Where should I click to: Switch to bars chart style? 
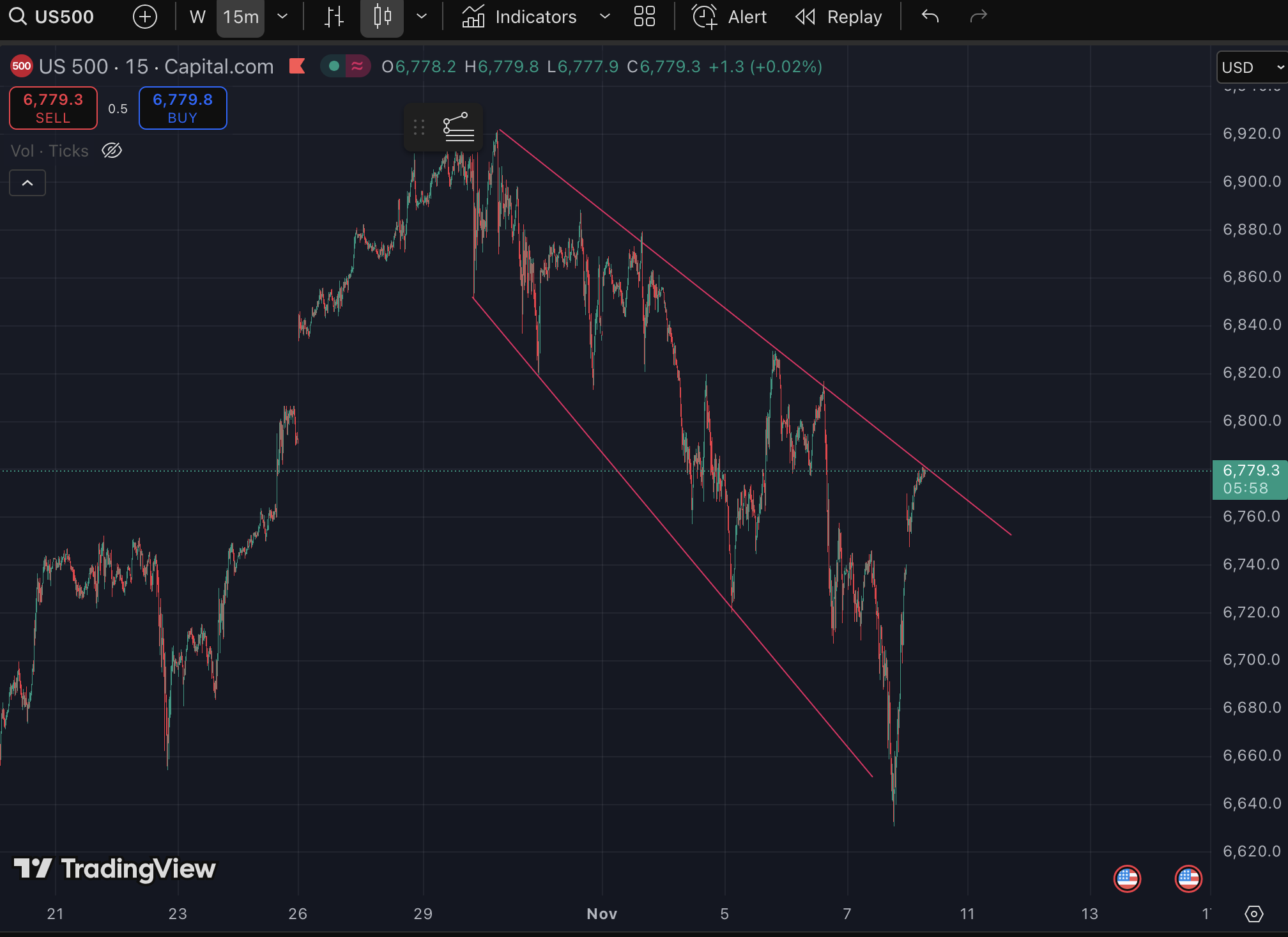tap(333, 17)
